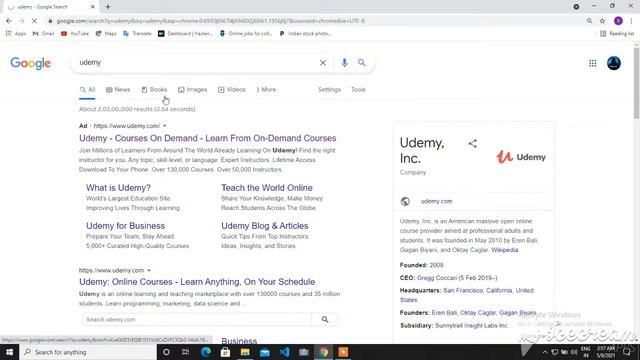Share the Udemy, Inc. knowledge panel
The image size is (640, 360).
[x=472, y=144]
